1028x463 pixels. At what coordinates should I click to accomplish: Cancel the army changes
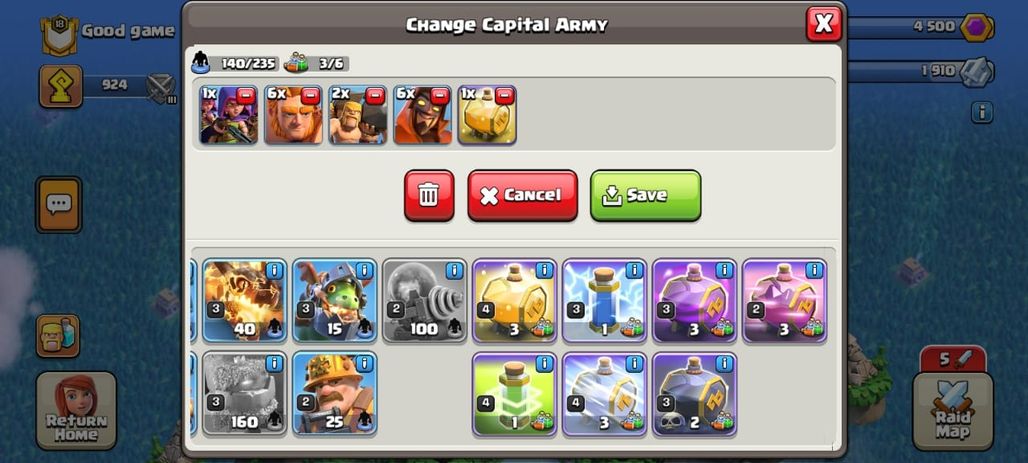(x=523, y=195)
